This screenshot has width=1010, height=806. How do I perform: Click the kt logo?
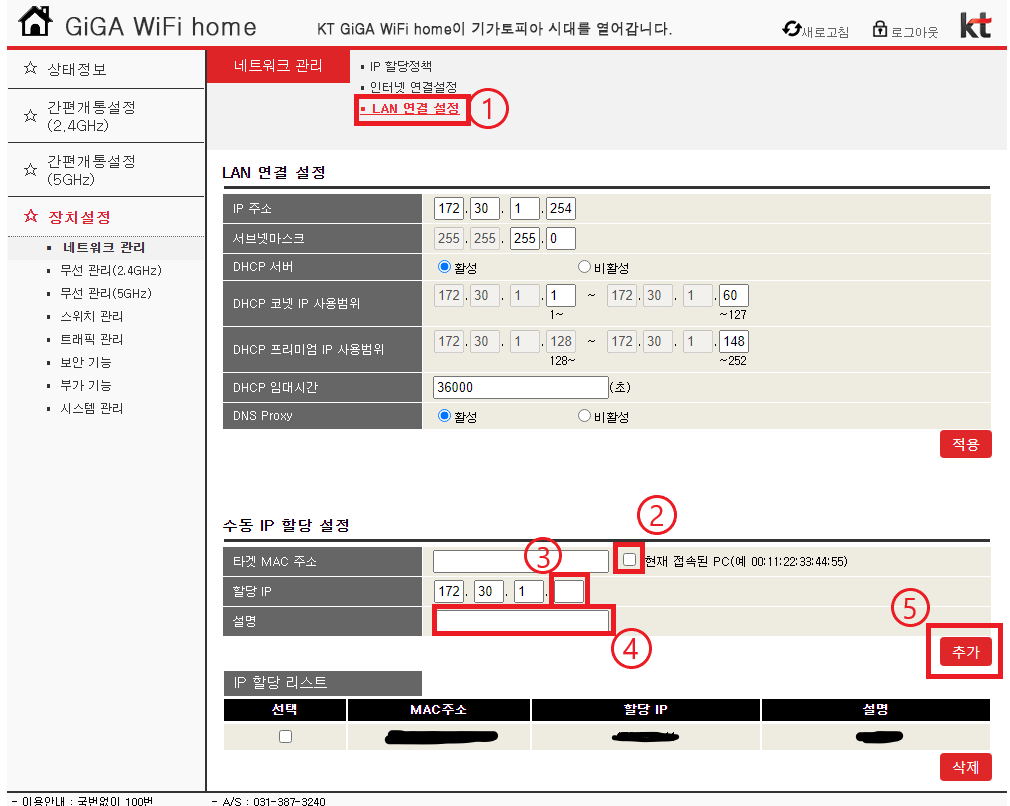[x=975, y=25]
